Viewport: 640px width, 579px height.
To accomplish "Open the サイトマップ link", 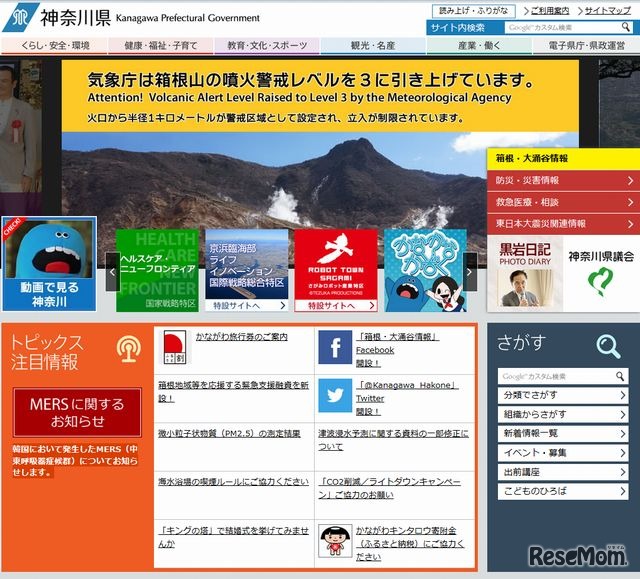I will (x=608, y=11).
